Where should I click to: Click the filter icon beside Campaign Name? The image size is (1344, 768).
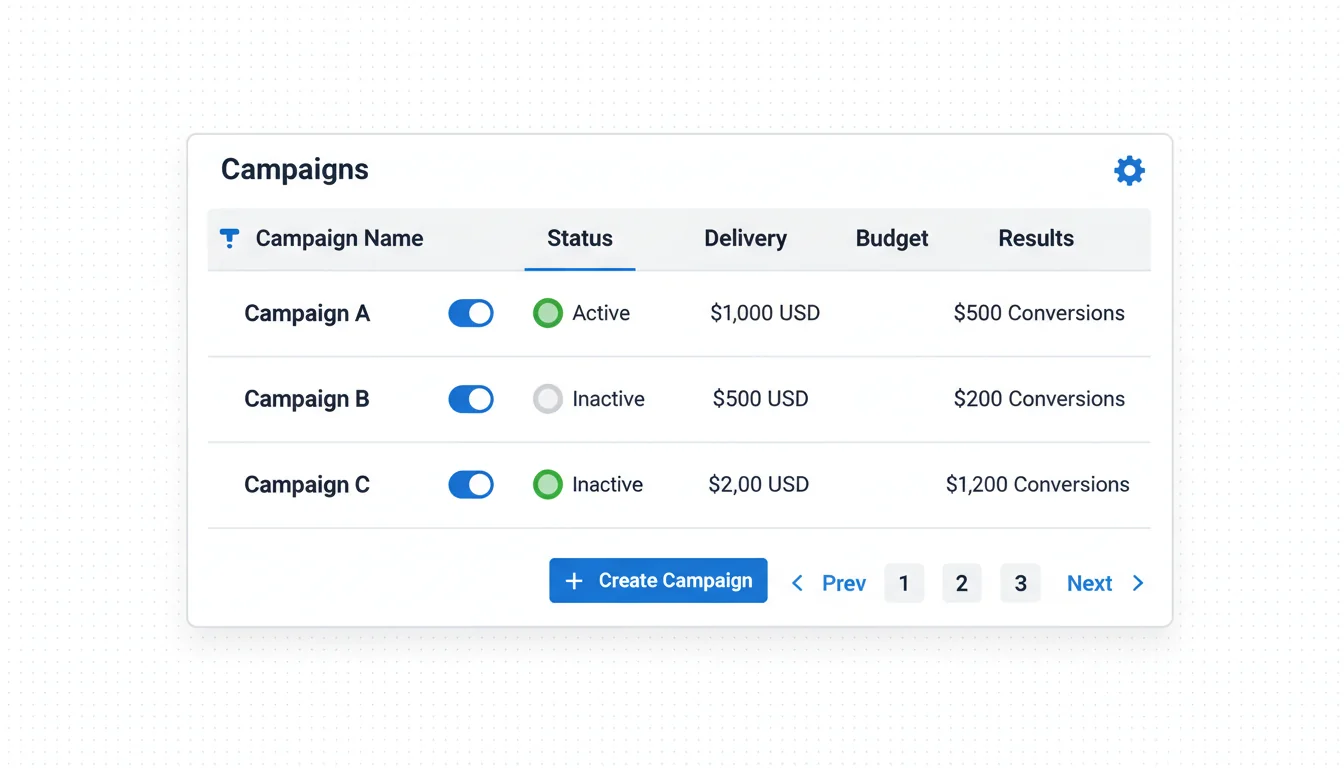(229, 238)
